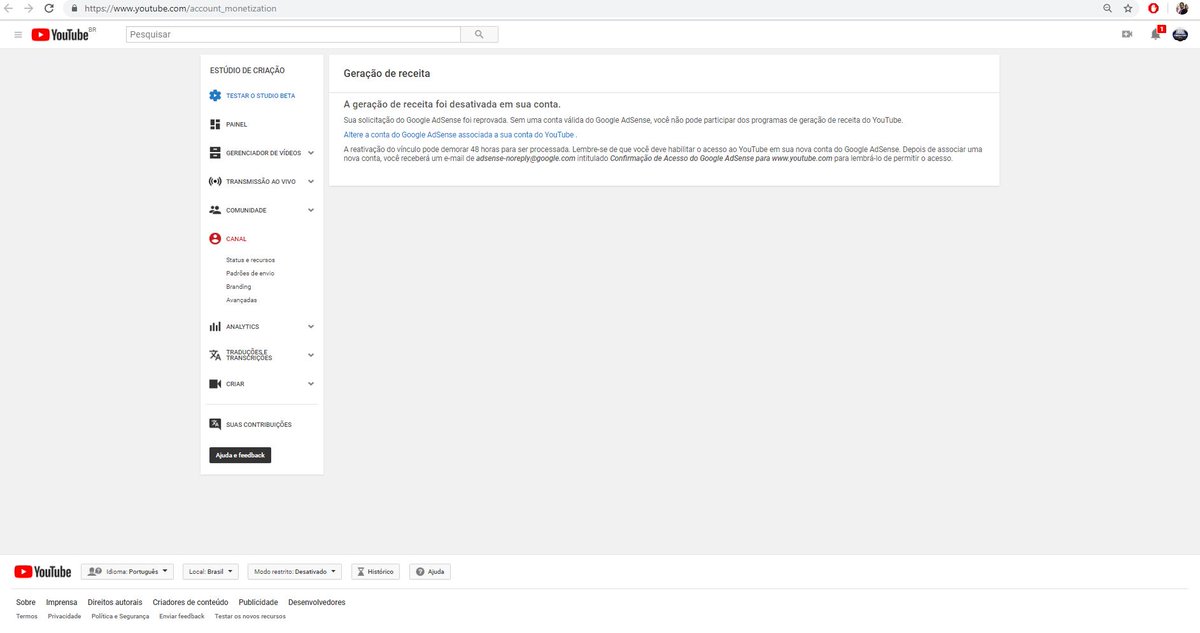Screen dimensions: 1200x633
Task: Open Modo restrito: Desativado dropdown
Action: pos(295,572)
